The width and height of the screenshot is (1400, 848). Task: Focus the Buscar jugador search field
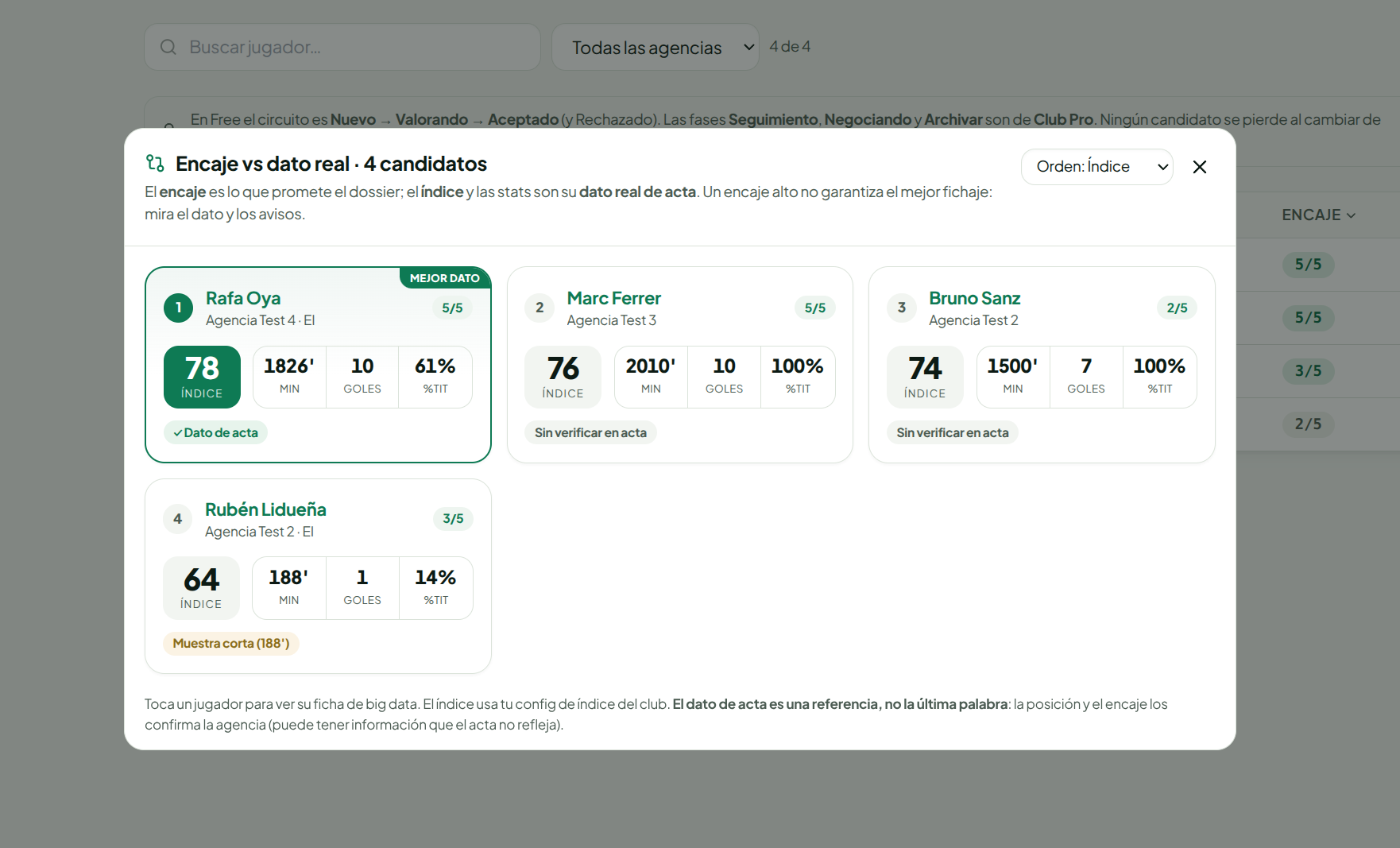pyautogui.click(x=342, y=47)
